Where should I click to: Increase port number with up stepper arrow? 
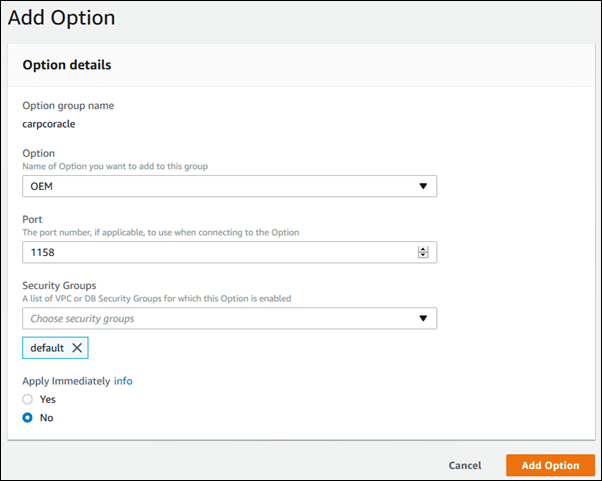(x=423, y=249)
